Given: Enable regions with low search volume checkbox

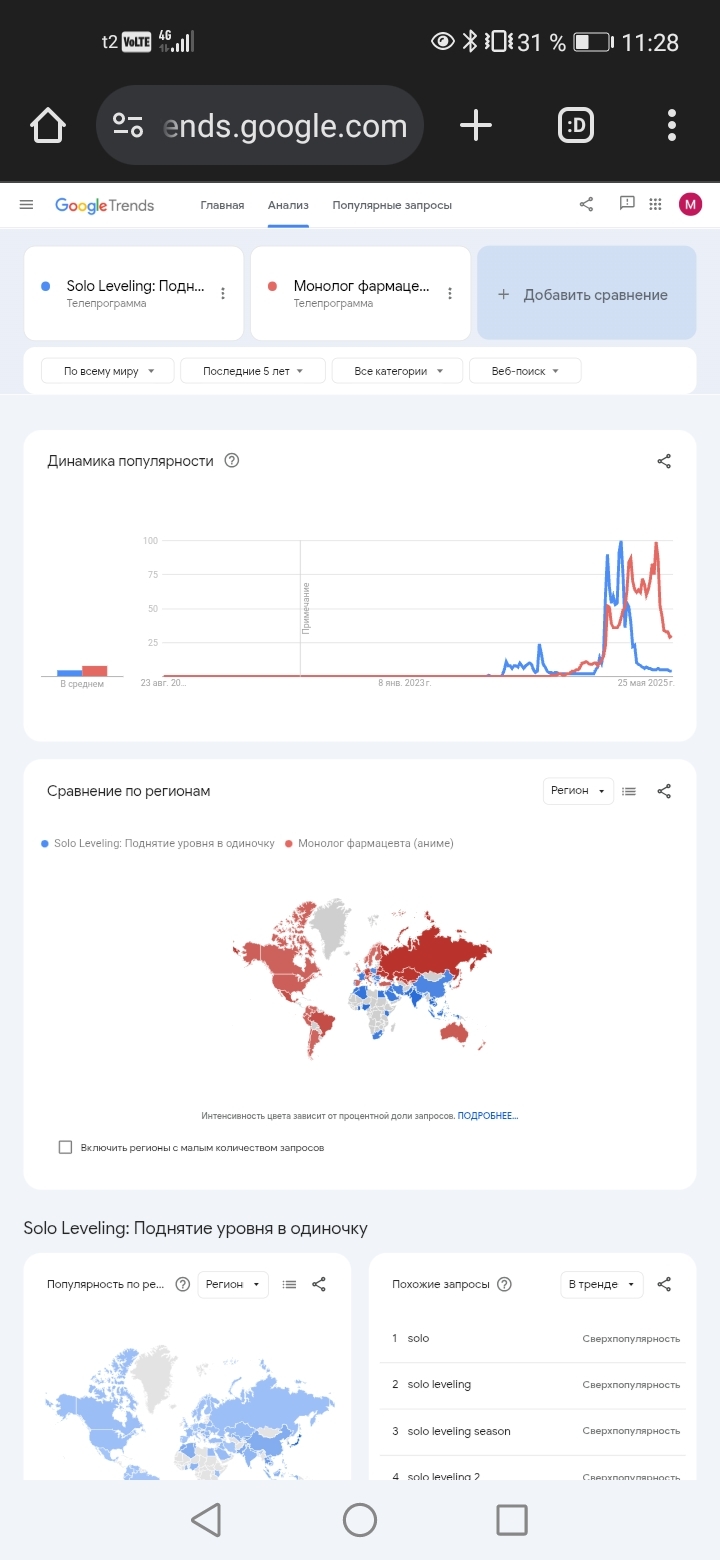Looking at the screenshot, I should pos(65,1147).
